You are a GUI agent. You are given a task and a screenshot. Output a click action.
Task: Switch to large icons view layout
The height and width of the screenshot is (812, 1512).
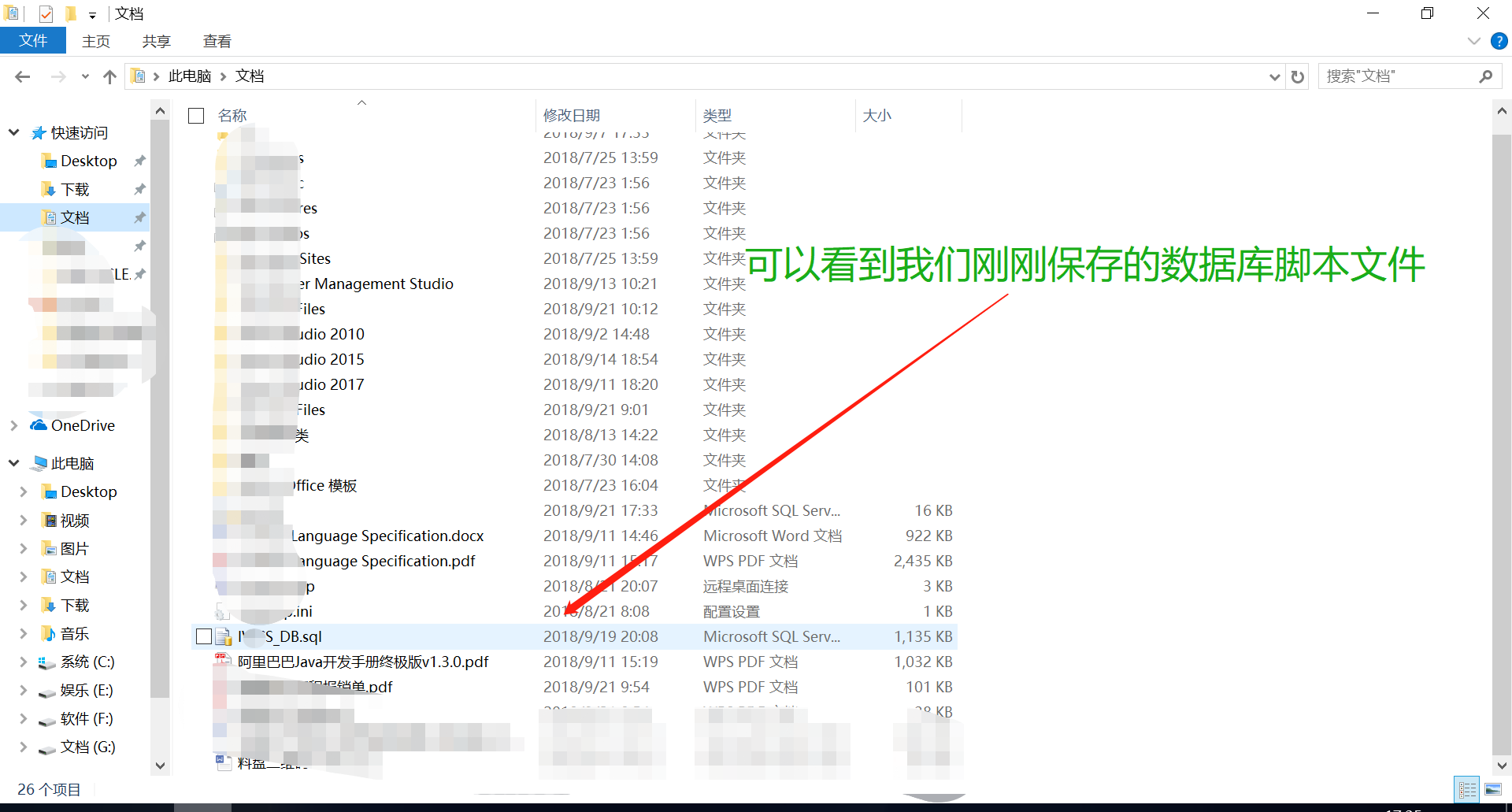click(1492, 789)
